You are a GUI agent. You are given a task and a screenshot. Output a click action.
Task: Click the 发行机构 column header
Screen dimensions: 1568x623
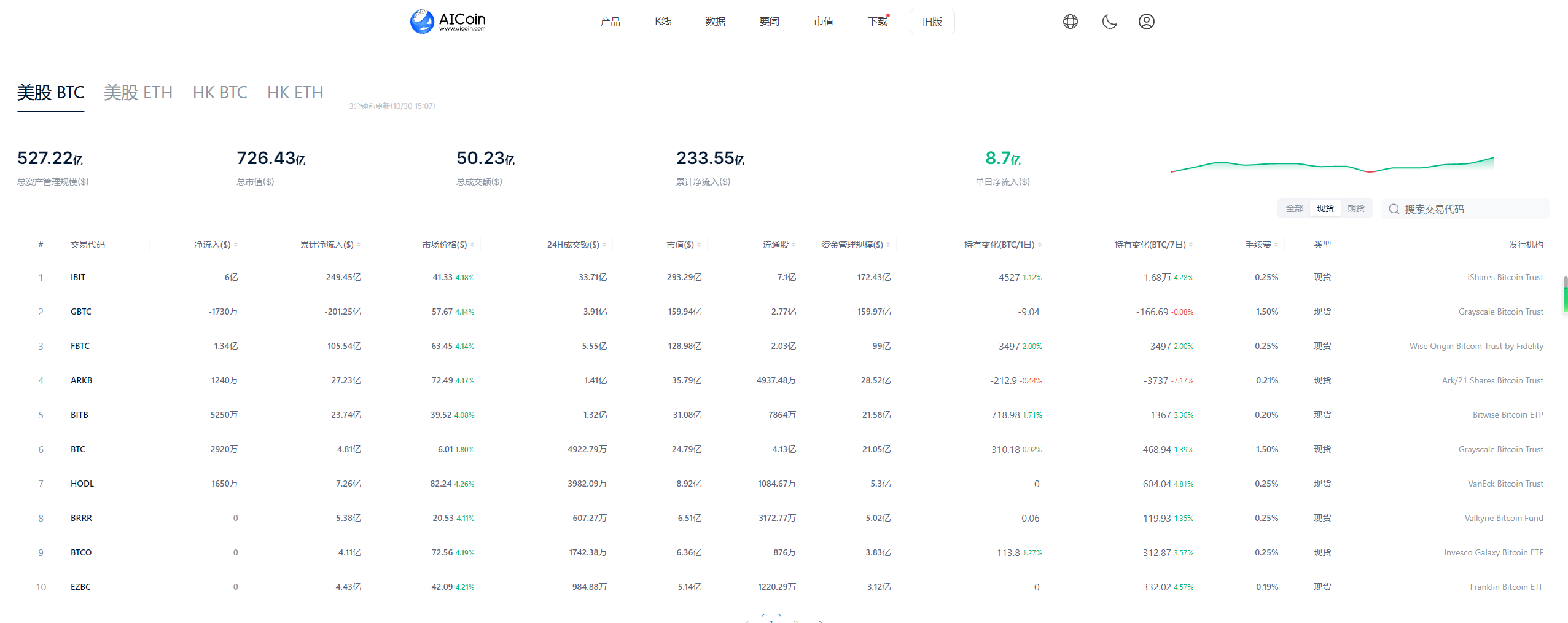coord(1526,245)
